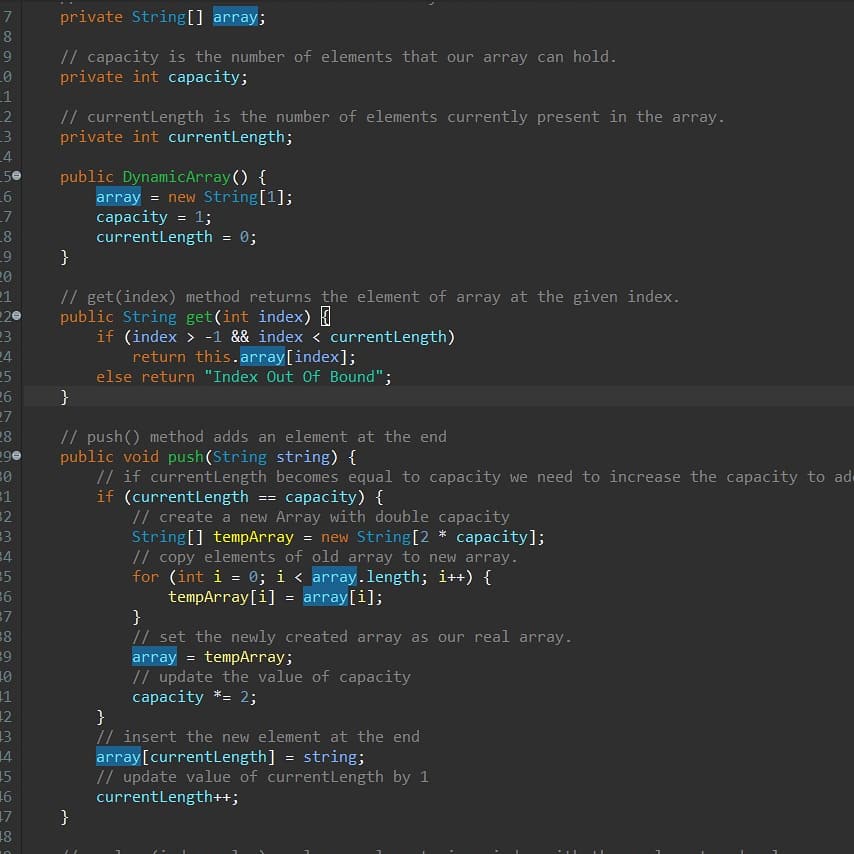This screenshot has width=854, height=854.
Task: Click highlighted 'array' in 'array.length'
Action: pos(334,577)
